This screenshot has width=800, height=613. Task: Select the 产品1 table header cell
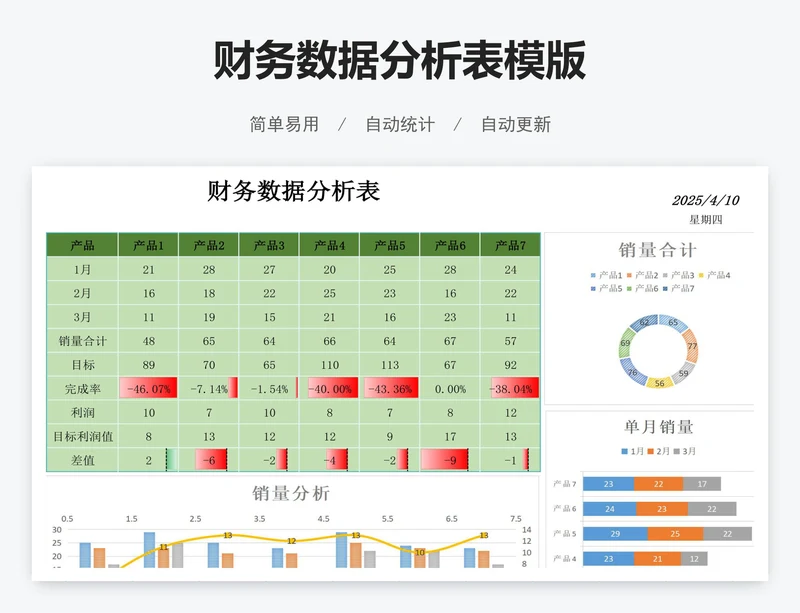click(x=148, y=246)
